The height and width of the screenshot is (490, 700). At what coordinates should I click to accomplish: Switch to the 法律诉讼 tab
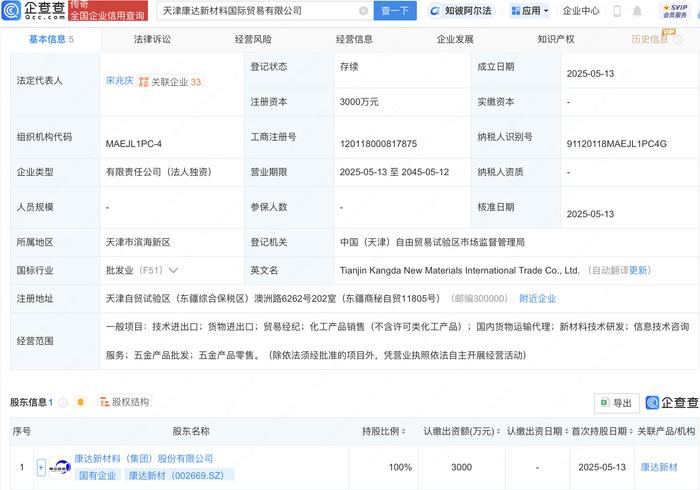click(x=152, y=39)
